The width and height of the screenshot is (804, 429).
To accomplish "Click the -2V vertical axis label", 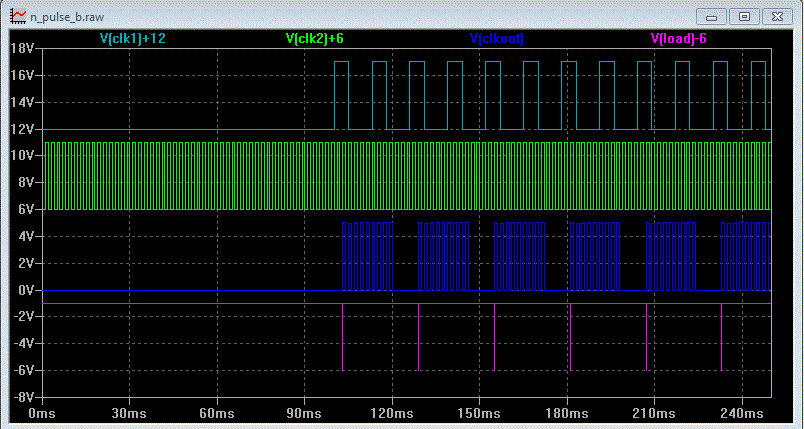I will tap(23, 317).
